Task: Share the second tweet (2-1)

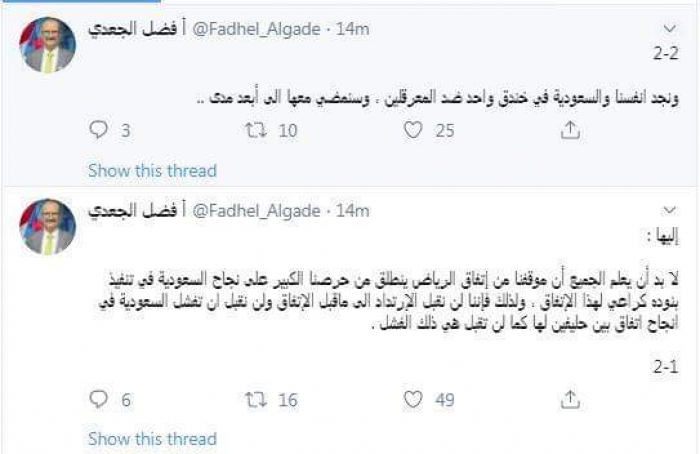Action: [x=567, y=400]
